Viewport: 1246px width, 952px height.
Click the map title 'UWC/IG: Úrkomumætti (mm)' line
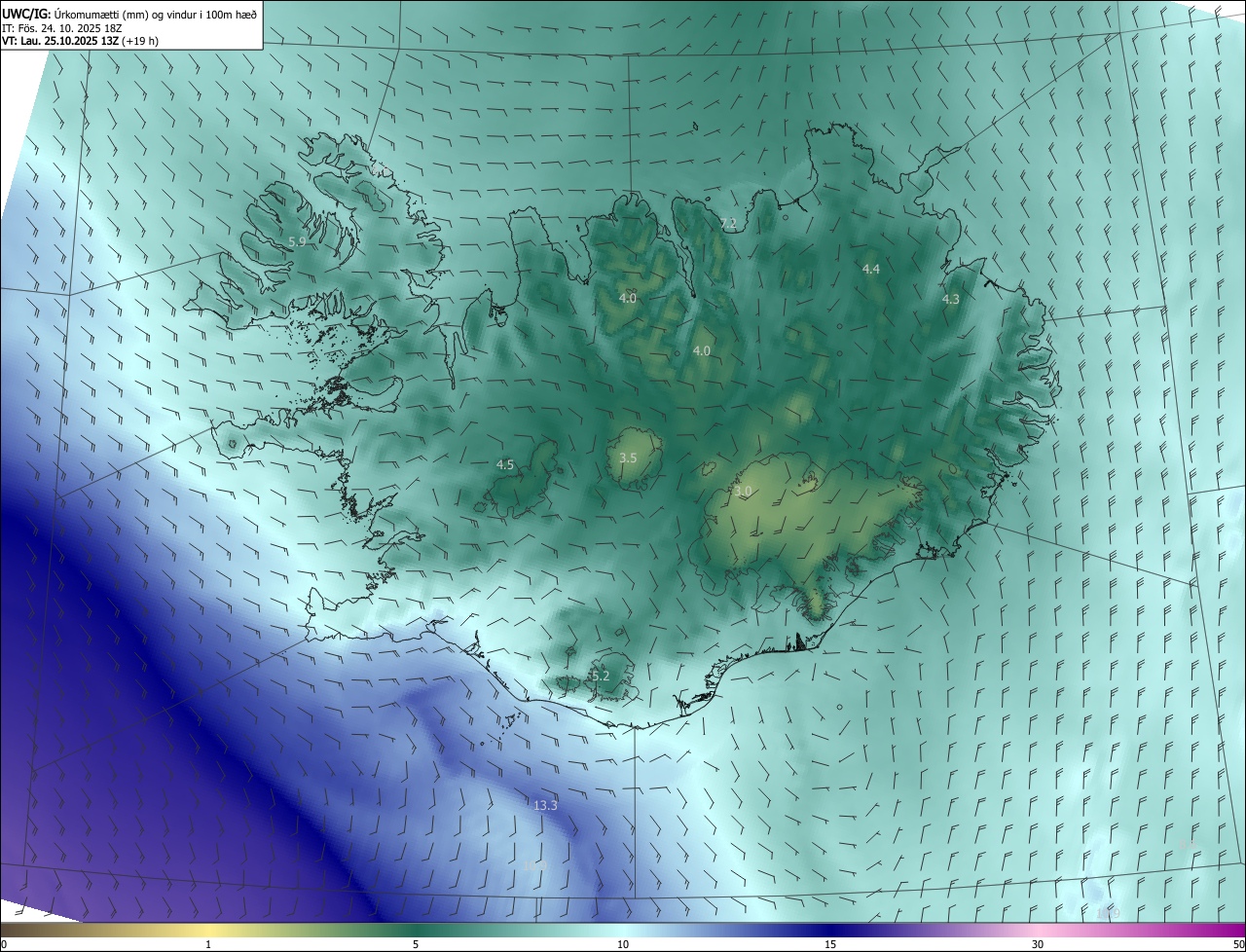(x=129, y=14)
